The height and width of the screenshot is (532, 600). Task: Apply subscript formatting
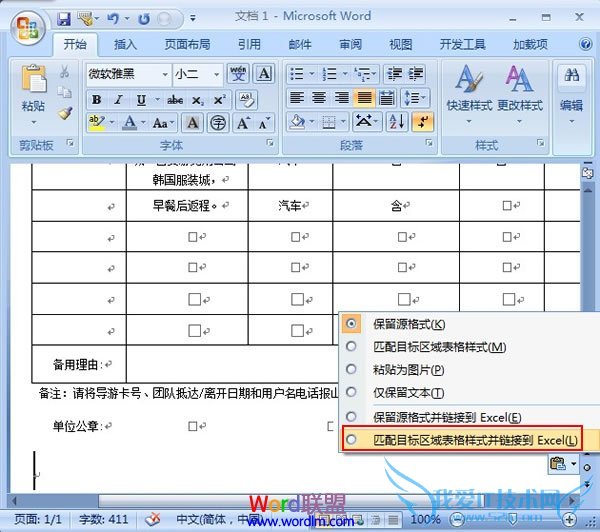(197, 100)
